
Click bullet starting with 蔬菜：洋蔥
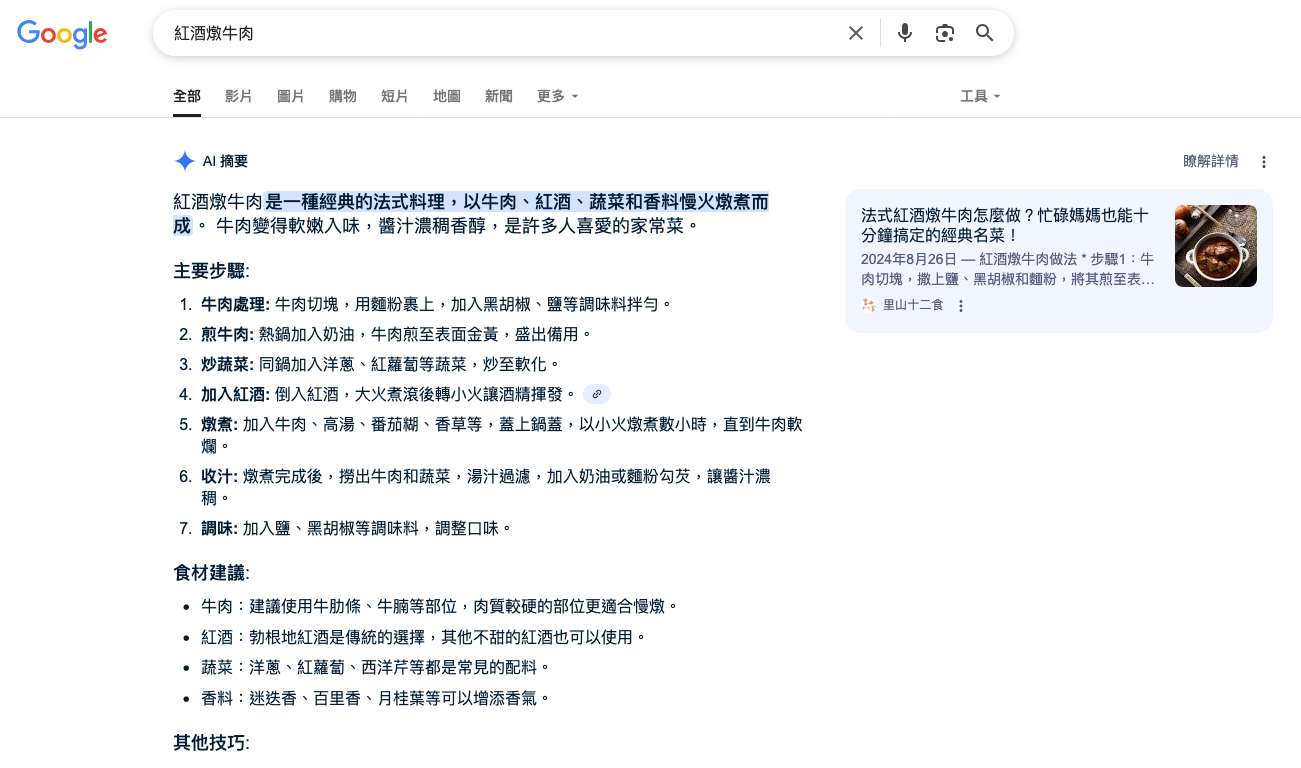(376, 667)
